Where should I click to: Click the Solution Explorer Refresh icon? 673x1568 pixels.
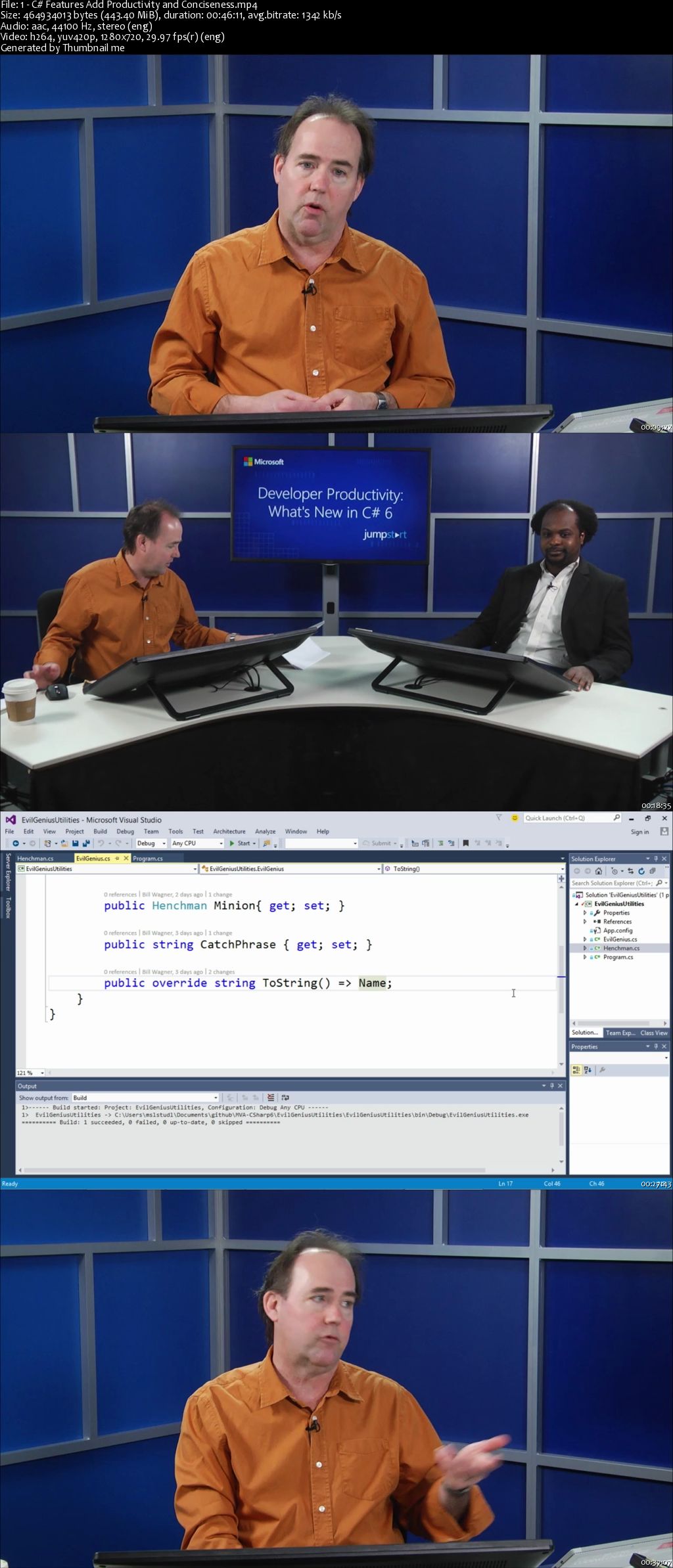tap(641, 871)
